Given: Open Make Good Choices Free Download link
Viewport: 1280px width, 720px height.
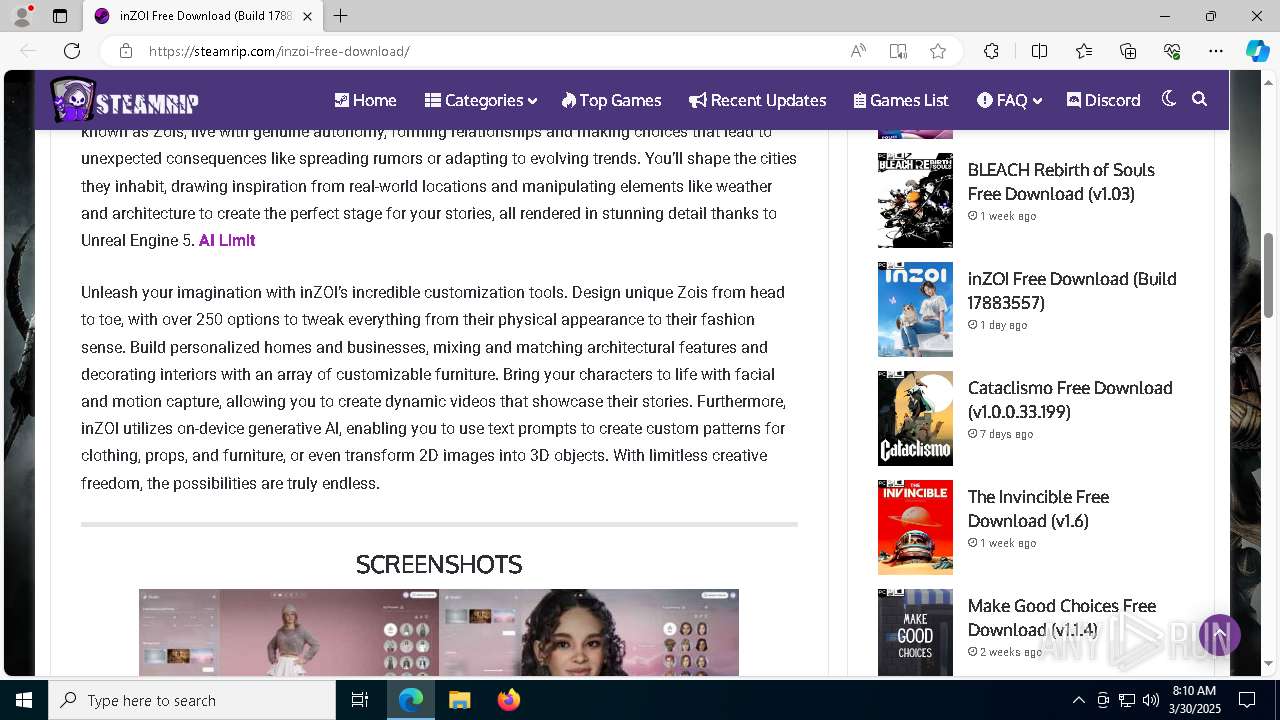Looking at the screenshot, I should coord(1061,618).
